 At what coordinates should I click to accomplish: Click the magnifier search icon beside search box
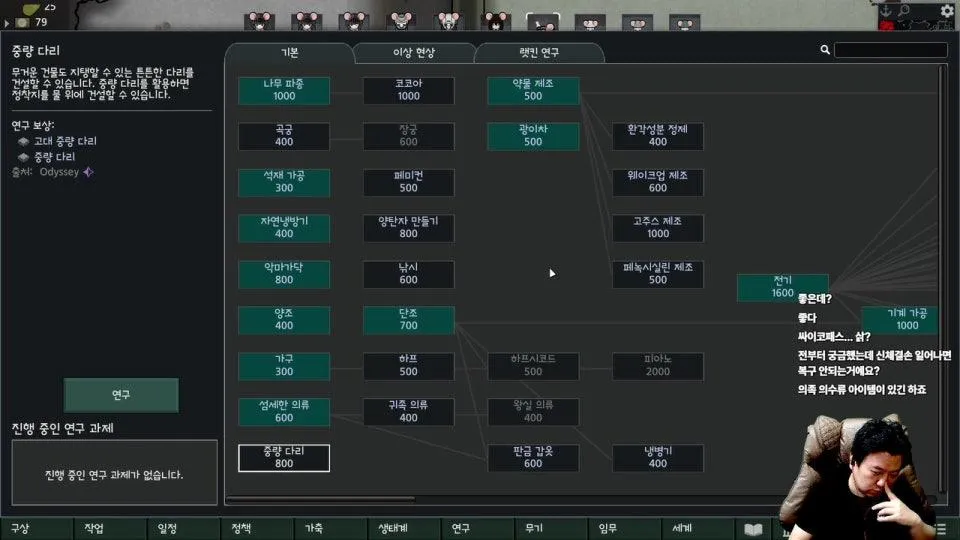(x=825, y=50)
